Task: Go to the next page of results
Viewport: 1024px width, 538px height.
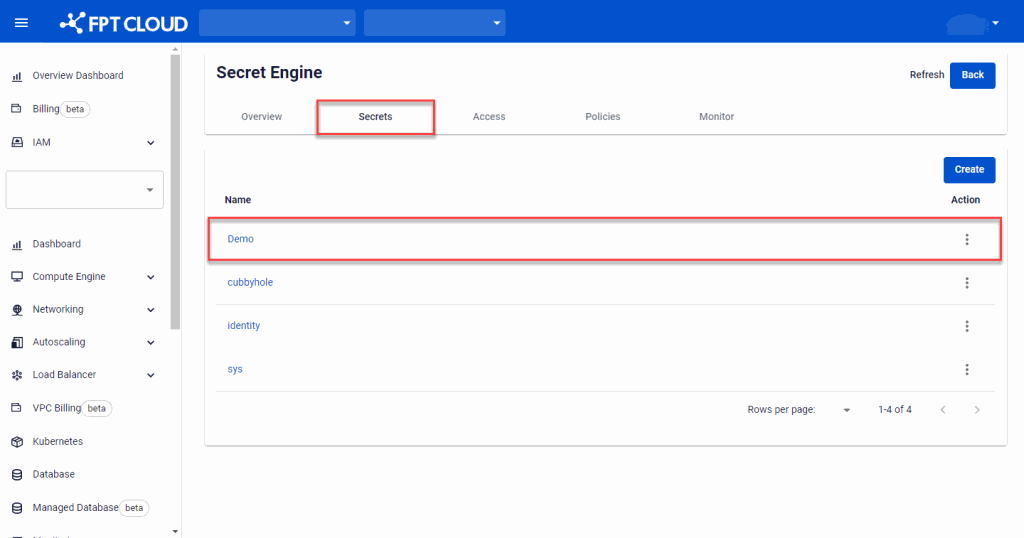Action: [x=977, y=410]
